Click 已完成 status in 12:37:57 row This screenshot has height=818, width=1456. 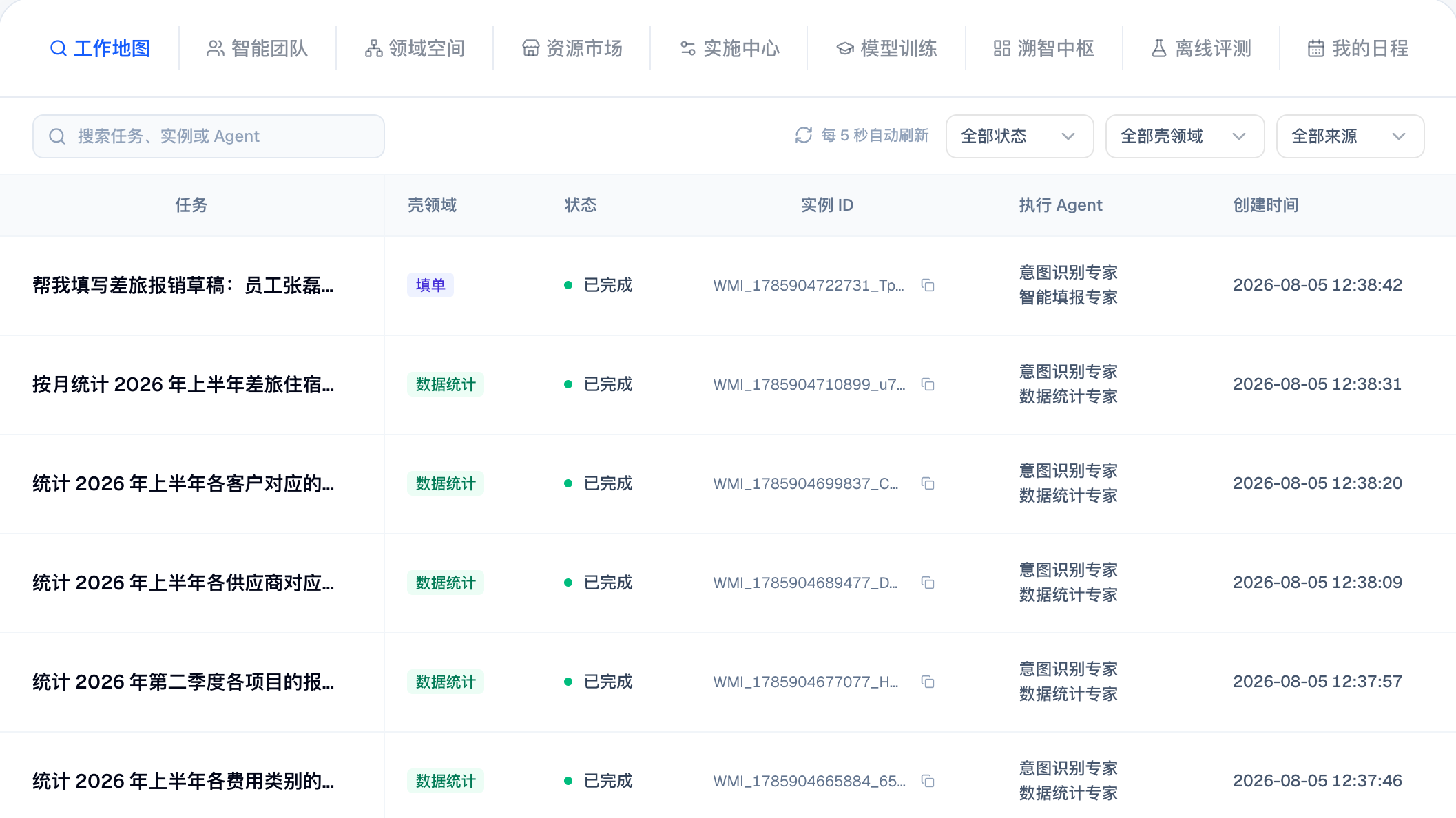tap(599, 682)
